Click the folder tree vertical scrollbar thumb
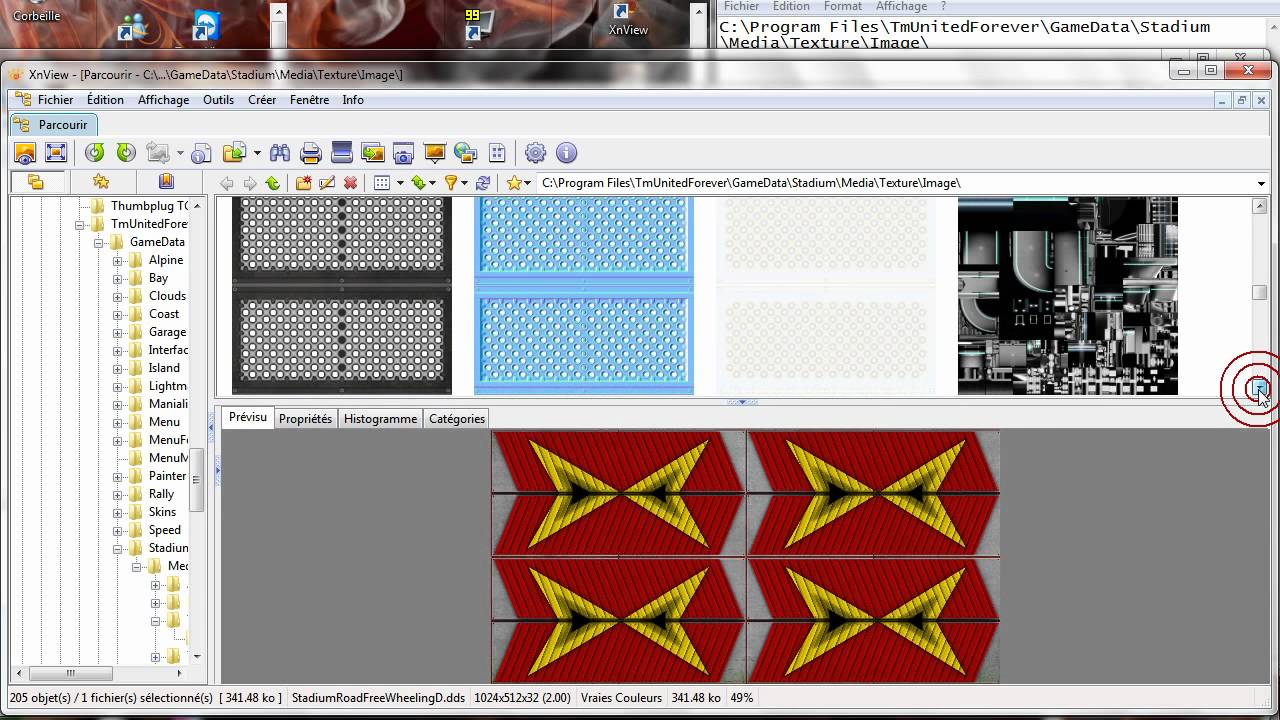Image resolution: width=1280 pixels, height=720 pixels. 197,481
